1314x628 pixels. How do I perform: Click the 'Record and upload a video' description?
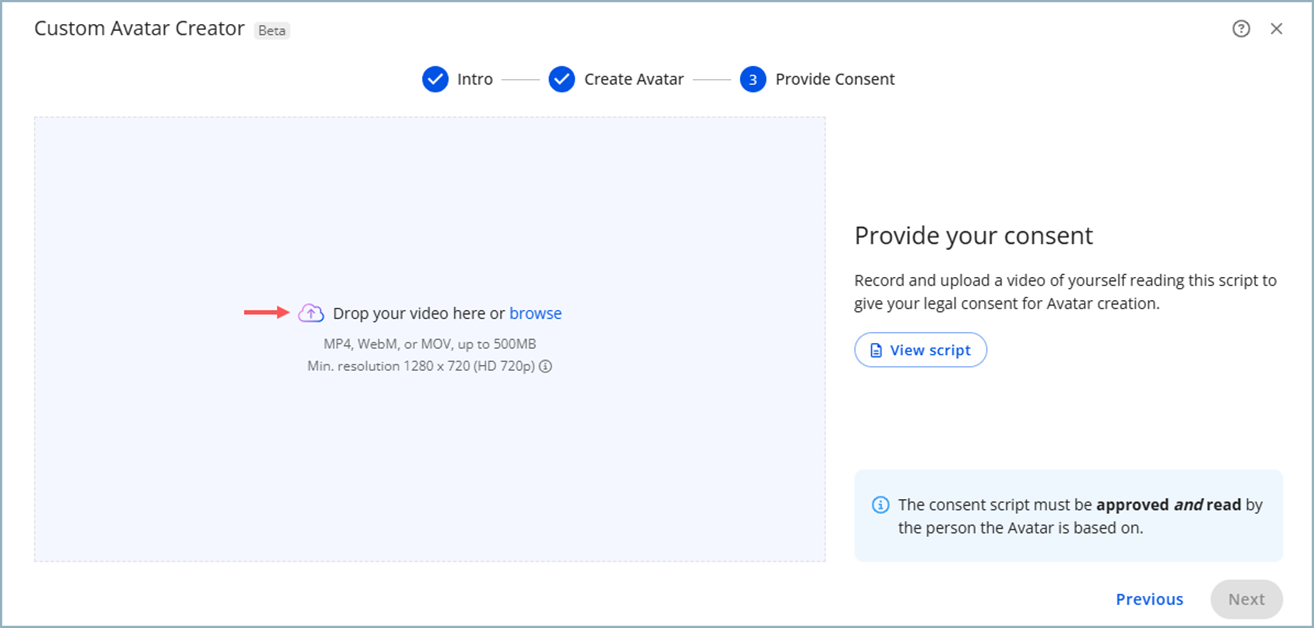[x=1066, y=292]
